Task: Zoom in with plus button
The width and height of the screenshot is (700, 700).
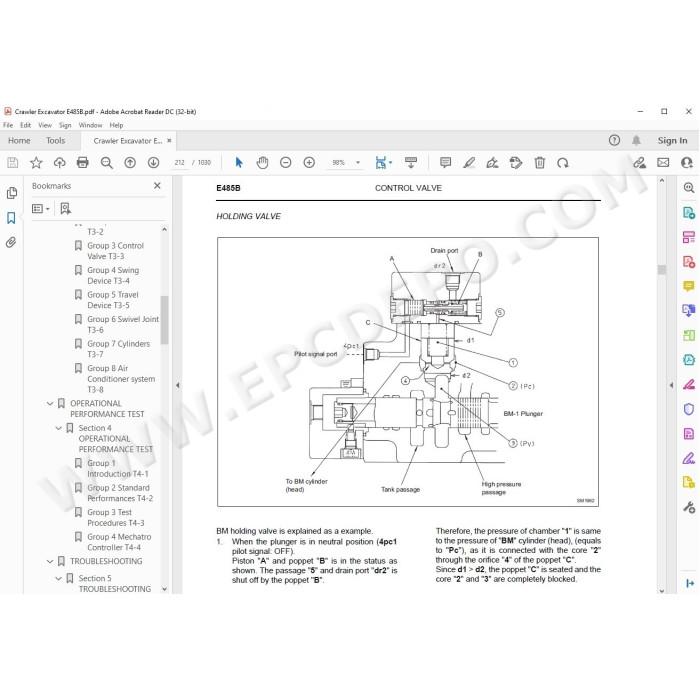Action: click(x=309, y=163)
